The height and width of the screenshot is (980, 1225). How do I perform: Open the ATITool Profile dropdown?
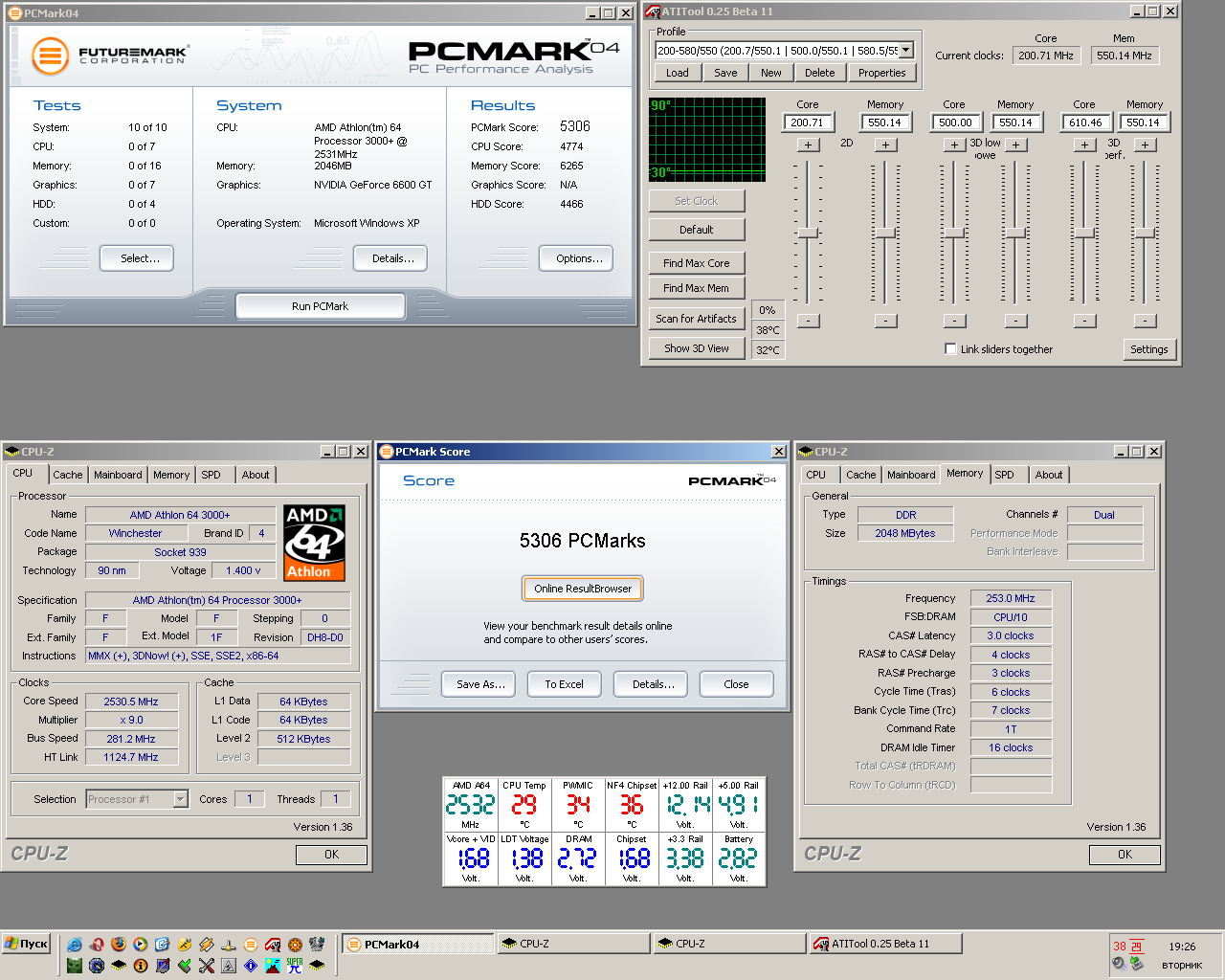pyautogui.click(x=906, y=50)
